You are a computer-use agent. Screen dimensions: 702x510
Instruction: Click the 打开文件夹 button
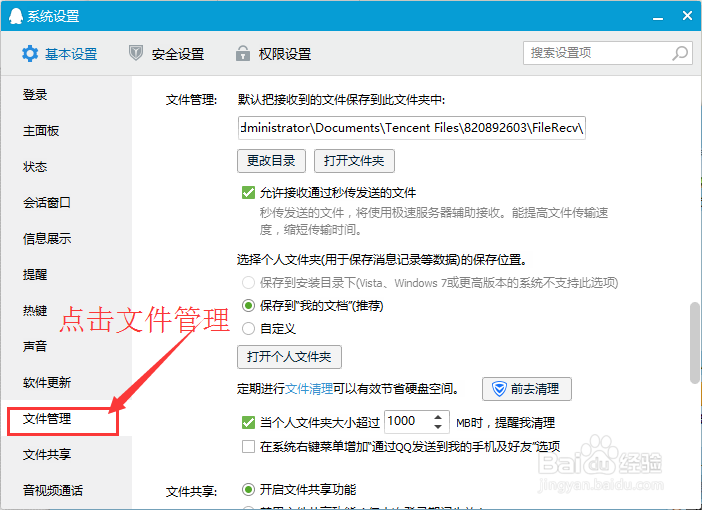pos(354,161)
